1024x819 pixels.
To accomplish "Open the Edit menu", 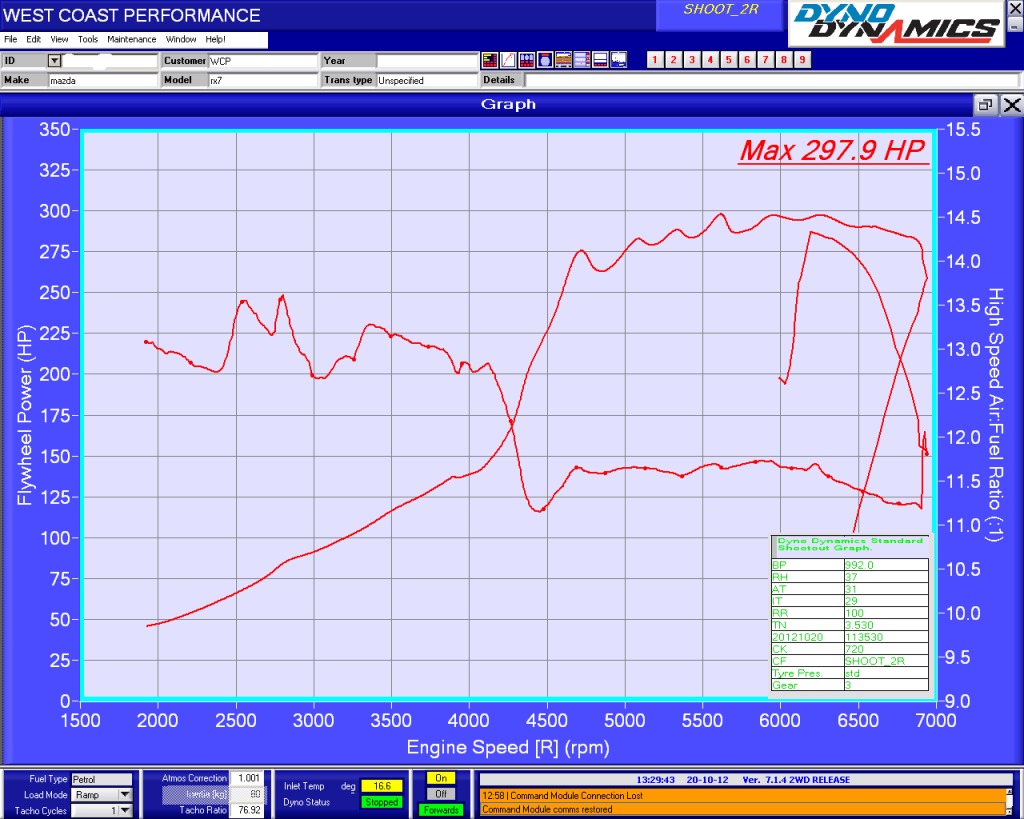I will click(33, 39).
